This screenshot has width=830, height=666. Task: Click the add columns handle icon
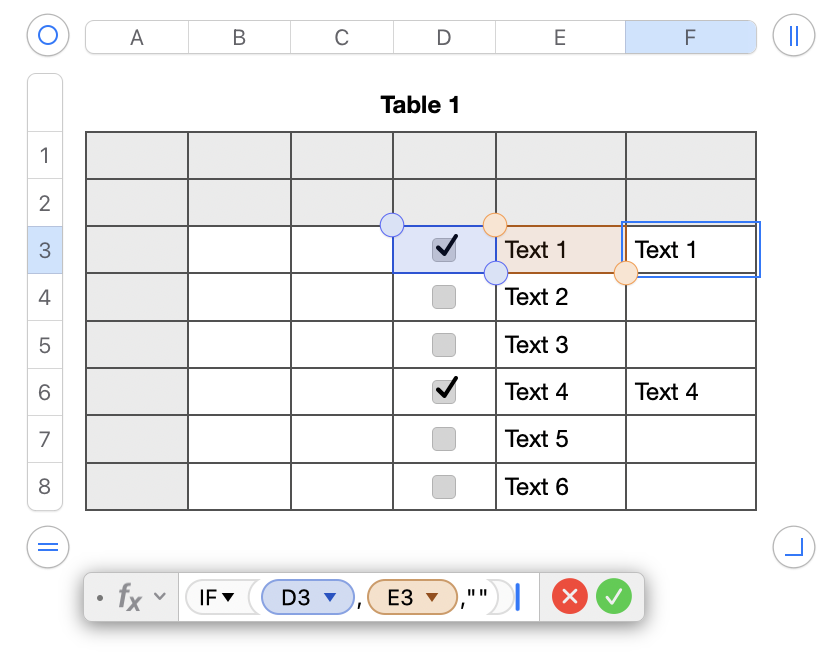pos(794,37)
